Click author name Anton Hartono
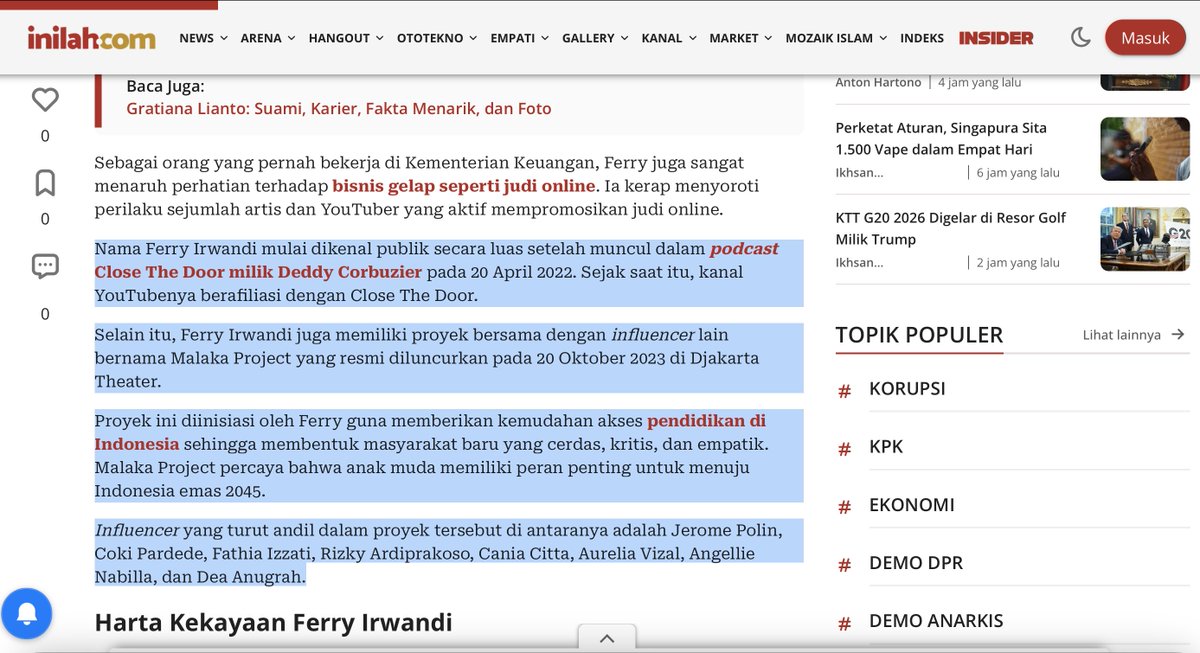1200x653 pixels. pyautogui.click(x=878, y=82)
